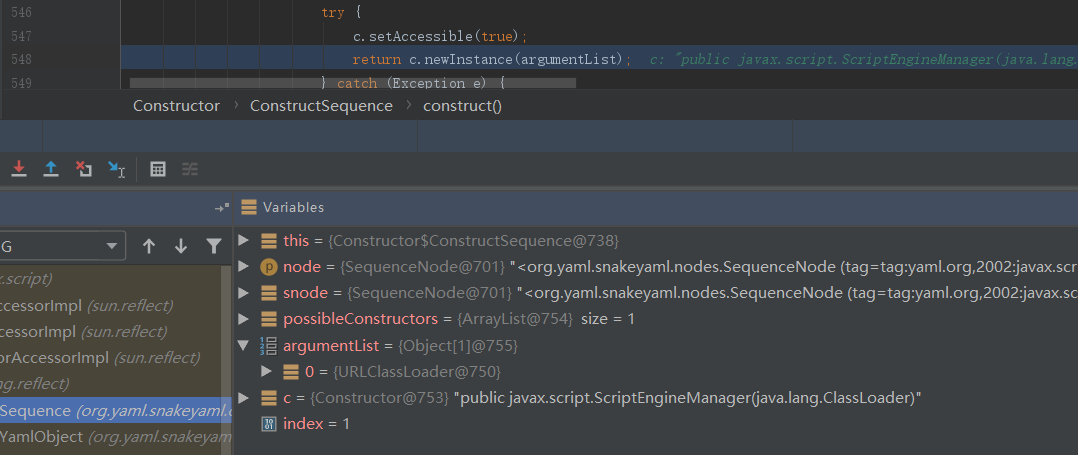The width and height of the screenshot is (1078, 455).
Task: Toggle the frames filter funnel icon
Action: pos(213,246)
